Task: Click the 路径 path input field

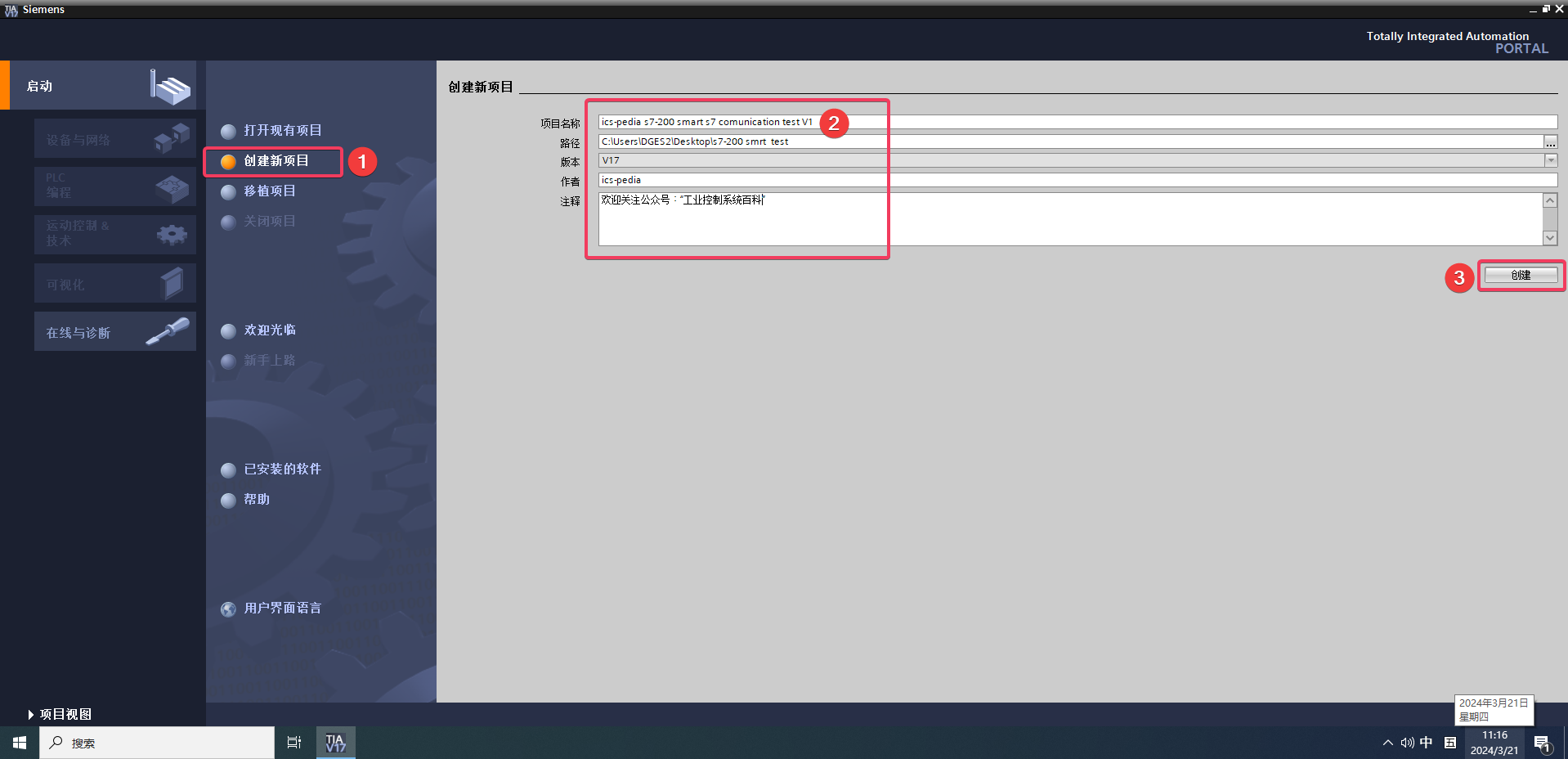Action: click(x=1070, y=141)
